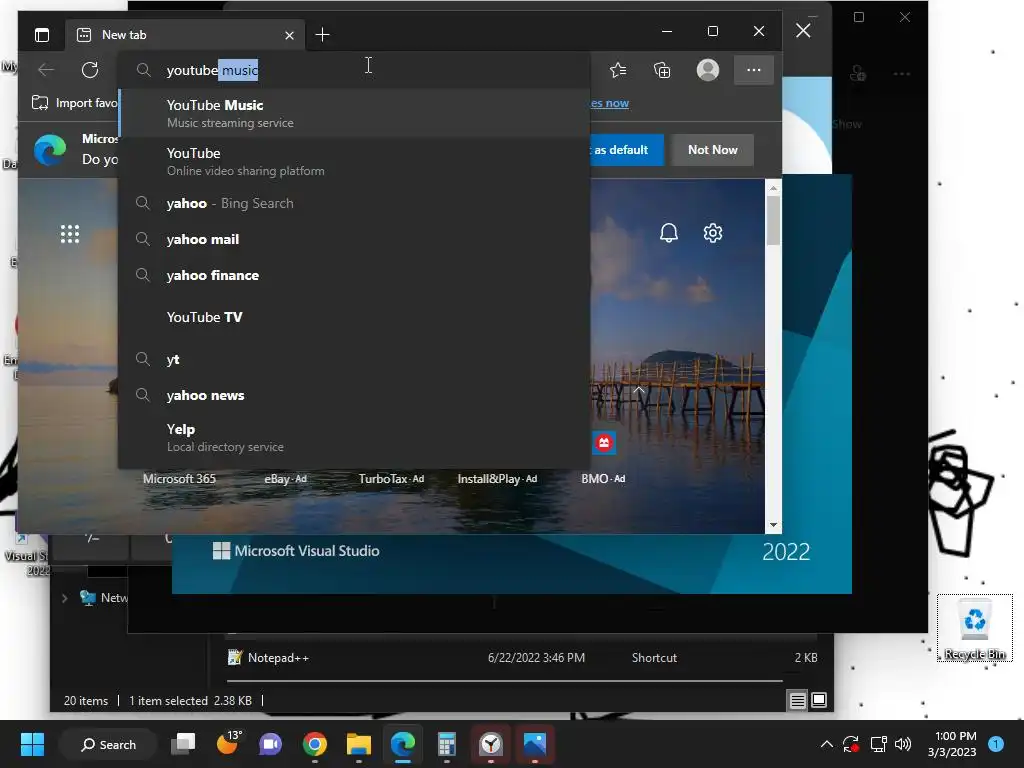This screenshot has height=768, width=1024.
Task: Open notification badge in system tray
Action: coord(996,744)
